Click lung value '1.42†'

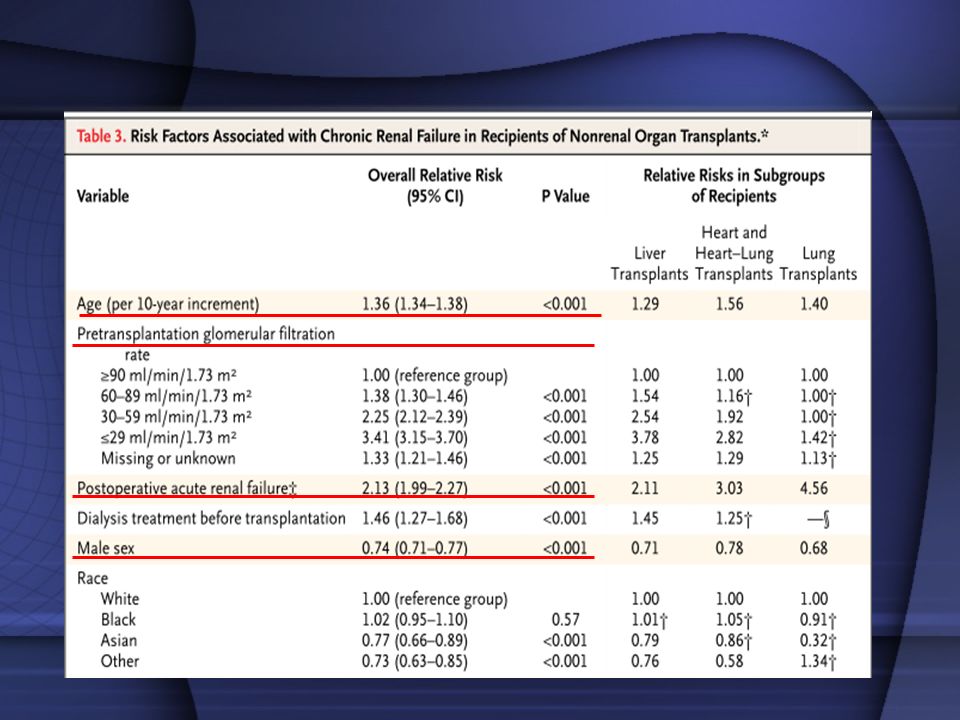[x=819, y=438]
